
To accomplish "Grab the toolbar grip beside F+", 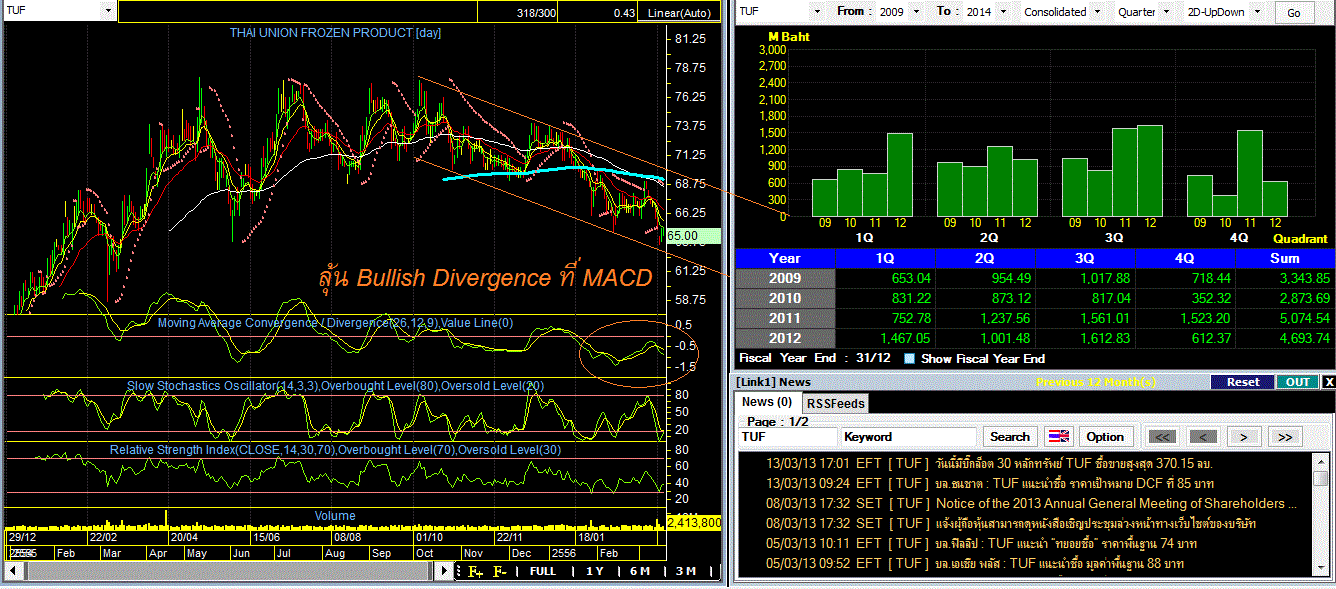I will click(x=459, y=571).
